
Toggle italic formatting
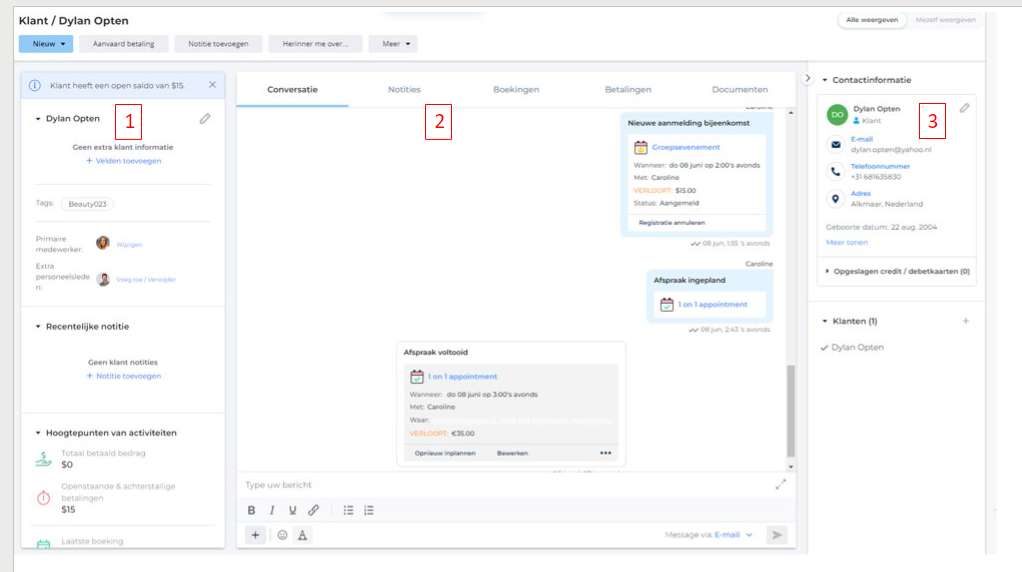point(272,510)
